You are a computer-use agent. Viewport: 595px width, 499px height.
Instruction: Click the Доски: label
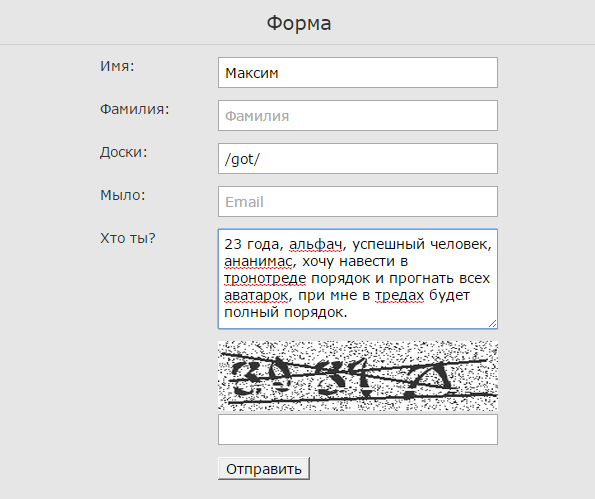(123, 153)
